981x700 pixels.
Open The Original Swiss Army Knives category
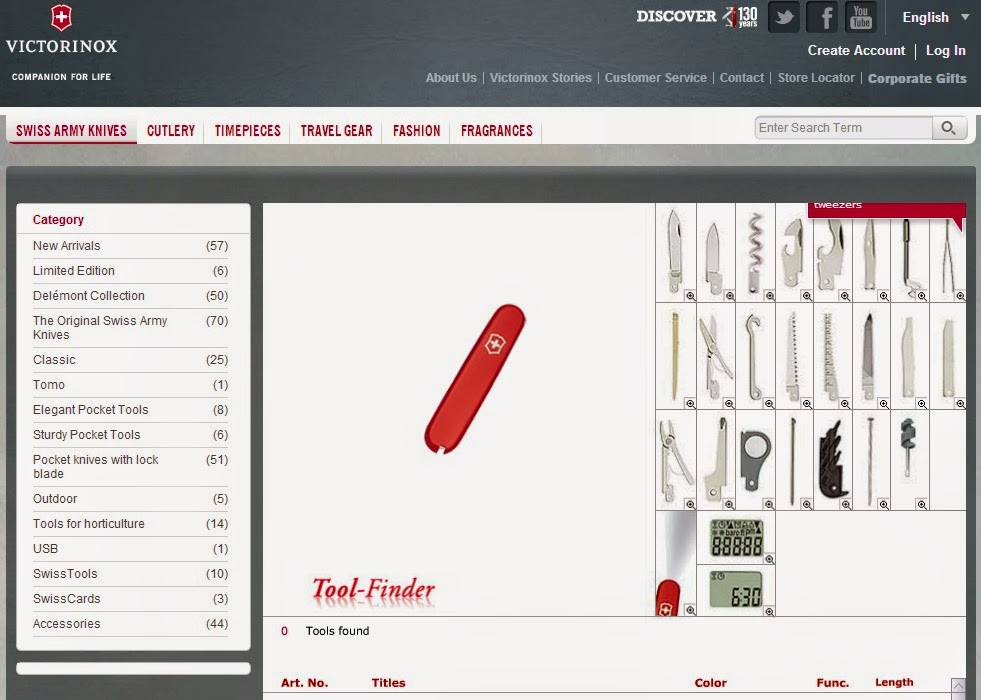point(130,328)
